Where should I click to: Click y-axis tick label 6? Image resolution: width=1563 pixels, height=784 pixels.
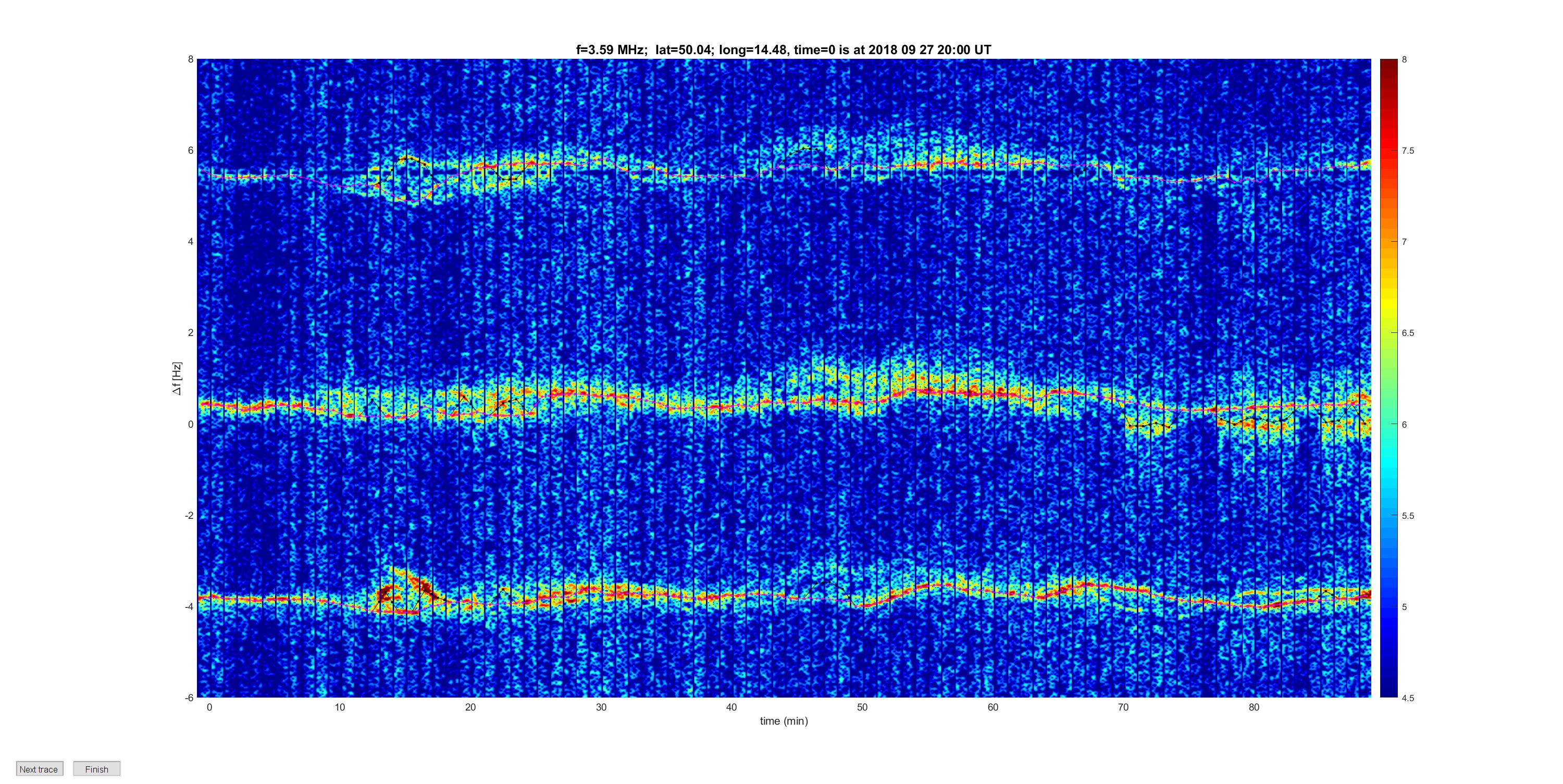point(191,151)
